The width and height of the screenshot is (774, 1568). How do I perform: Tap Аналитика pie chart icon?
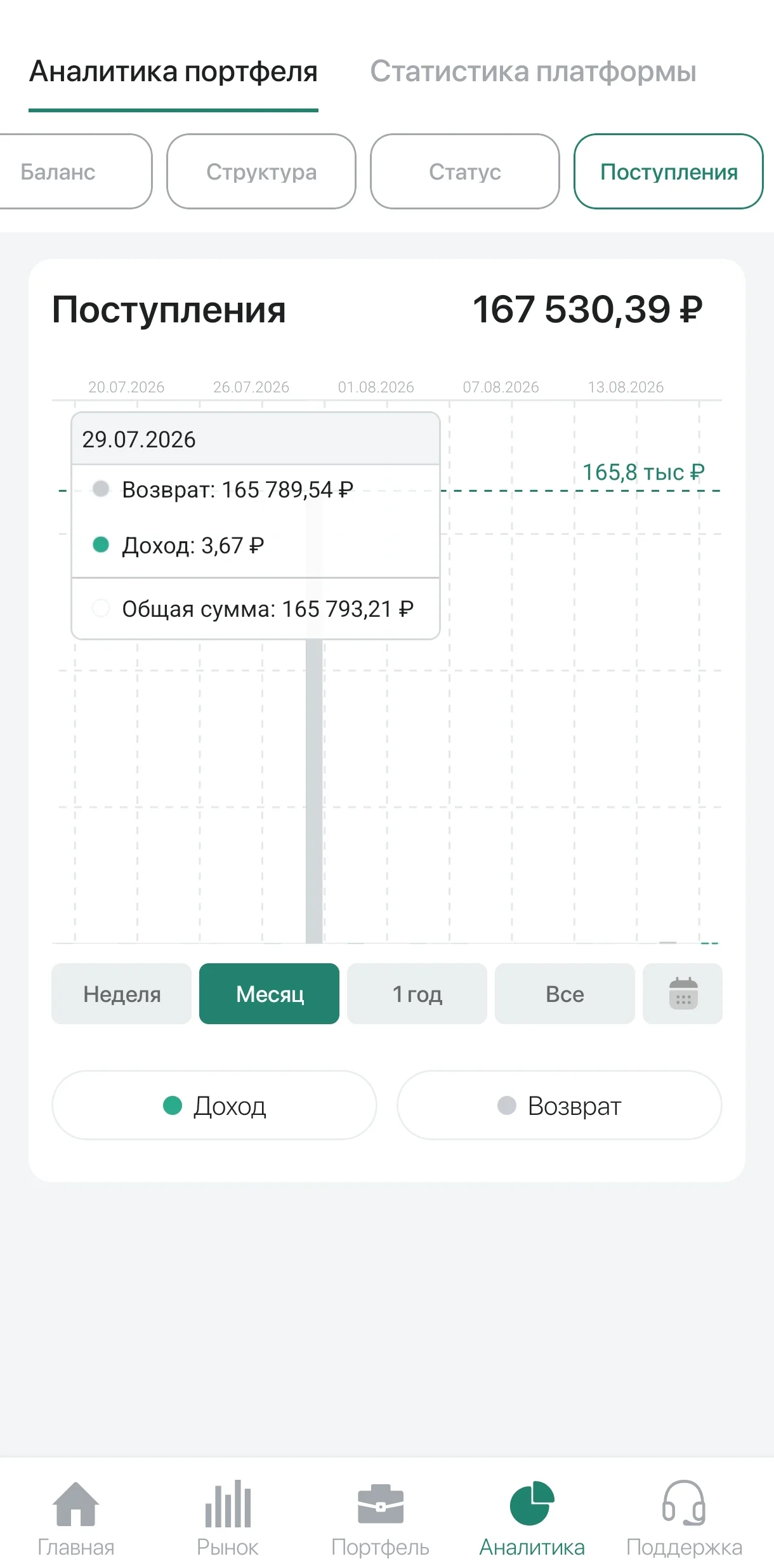[532, 1503]
